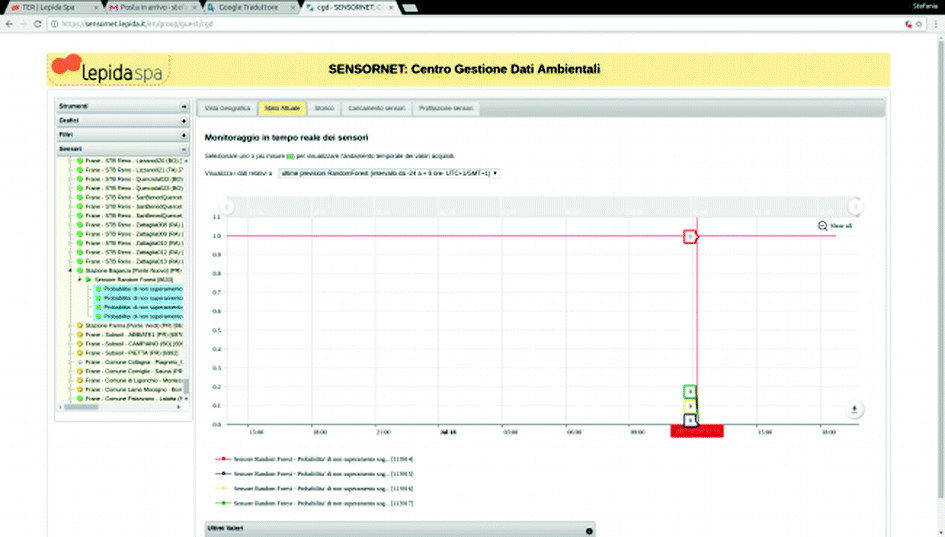Open the Profilazione sensori tab
The height and width of the screenshot is (537, 945).
point(446,108)
